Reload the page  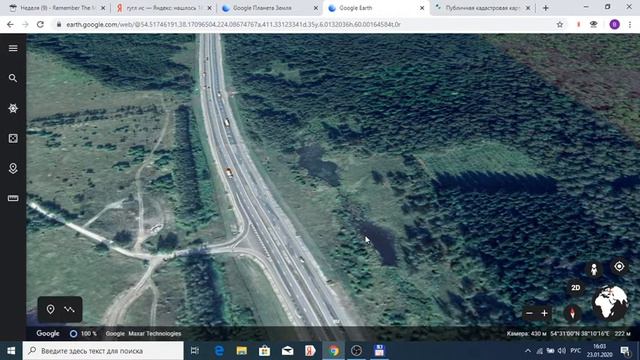(40, 24)
